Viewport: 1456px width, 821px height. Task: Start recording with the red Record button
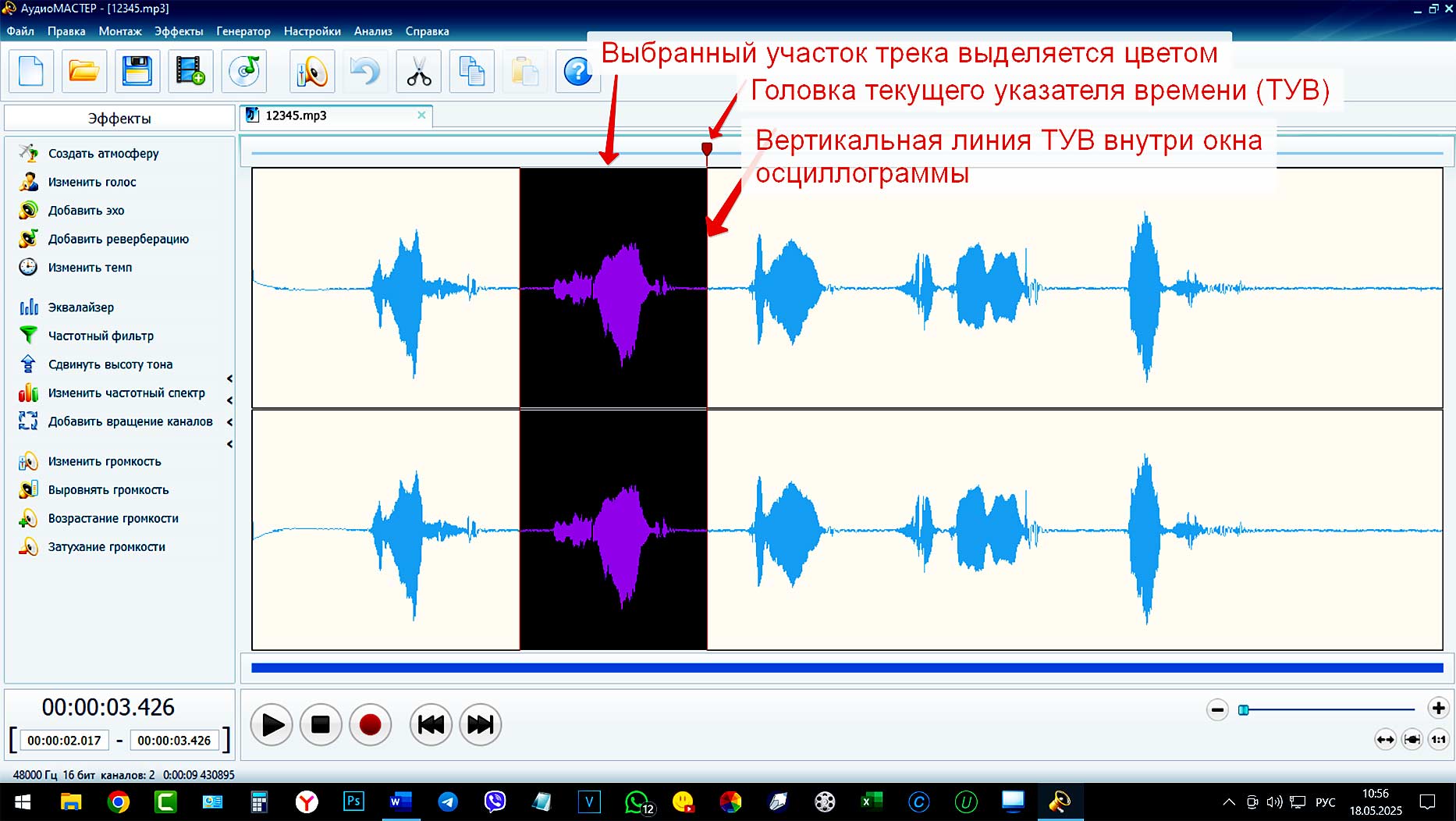[x=370, y=725]
